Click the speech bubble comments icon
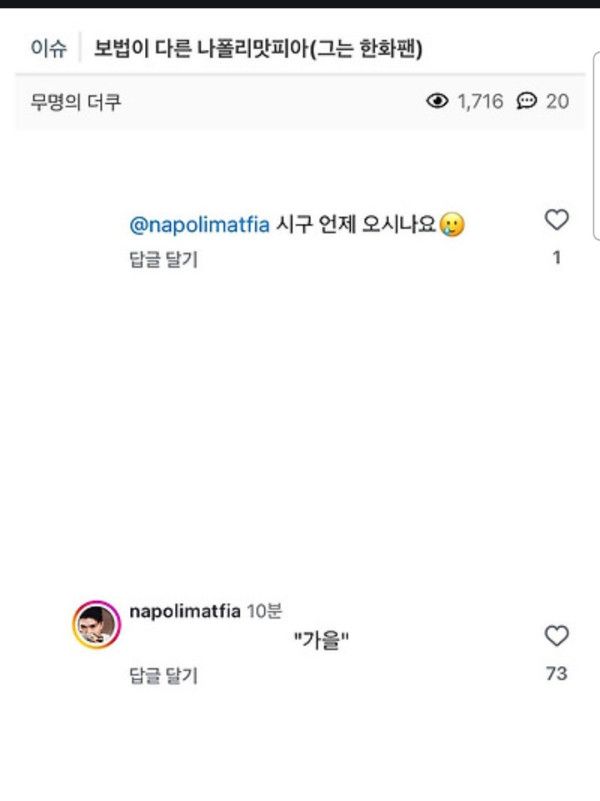Viewport: 600px width, 801px height. click(526, 101)
